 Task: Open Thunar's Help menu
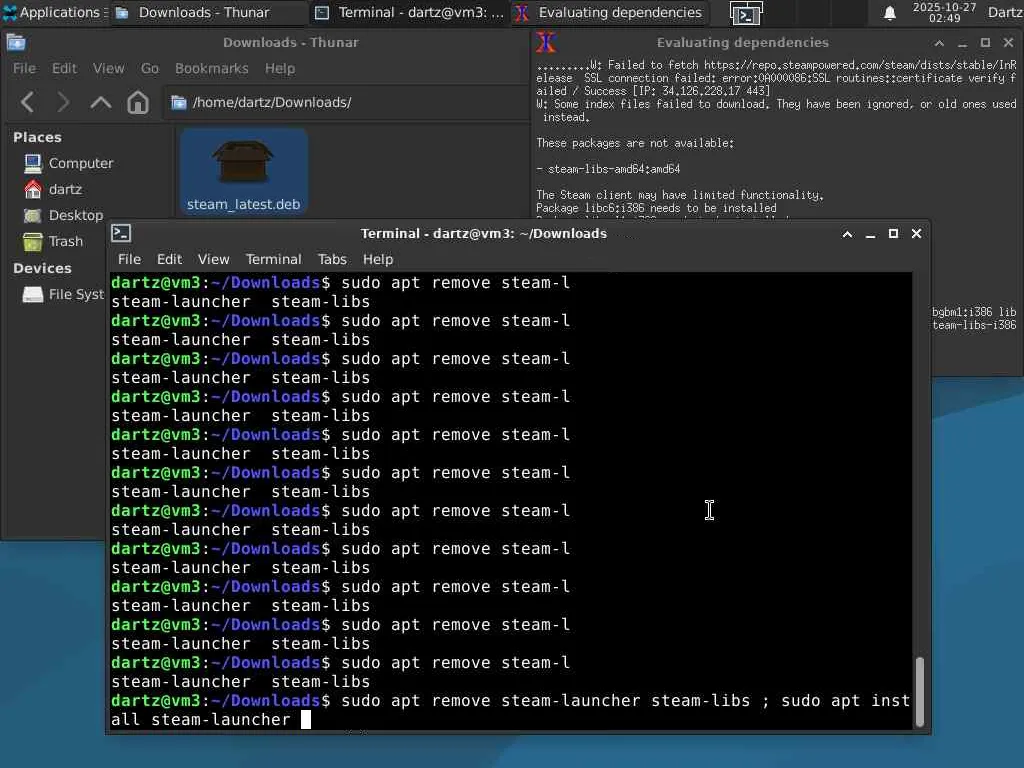tap(280, 69)
